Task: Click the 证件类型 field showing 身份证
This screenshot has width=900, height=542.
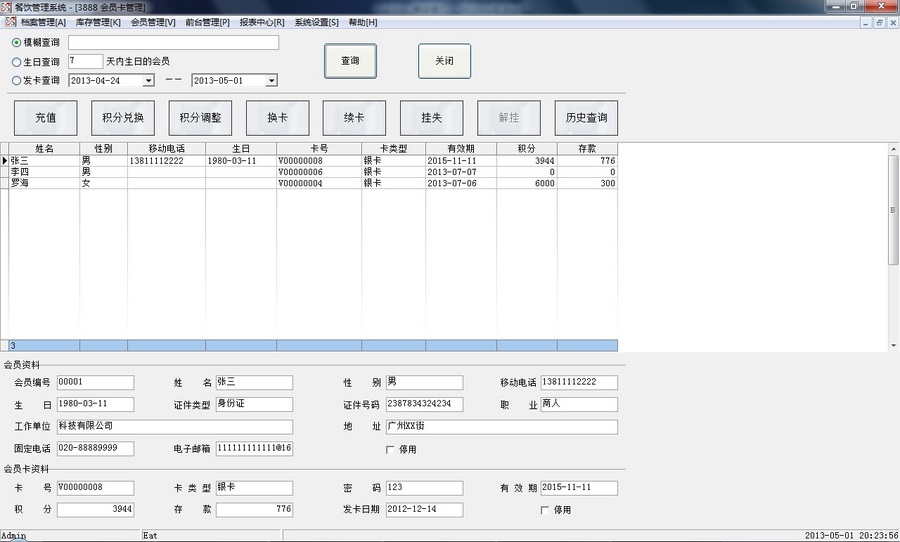Action: [x=254, y=404]
